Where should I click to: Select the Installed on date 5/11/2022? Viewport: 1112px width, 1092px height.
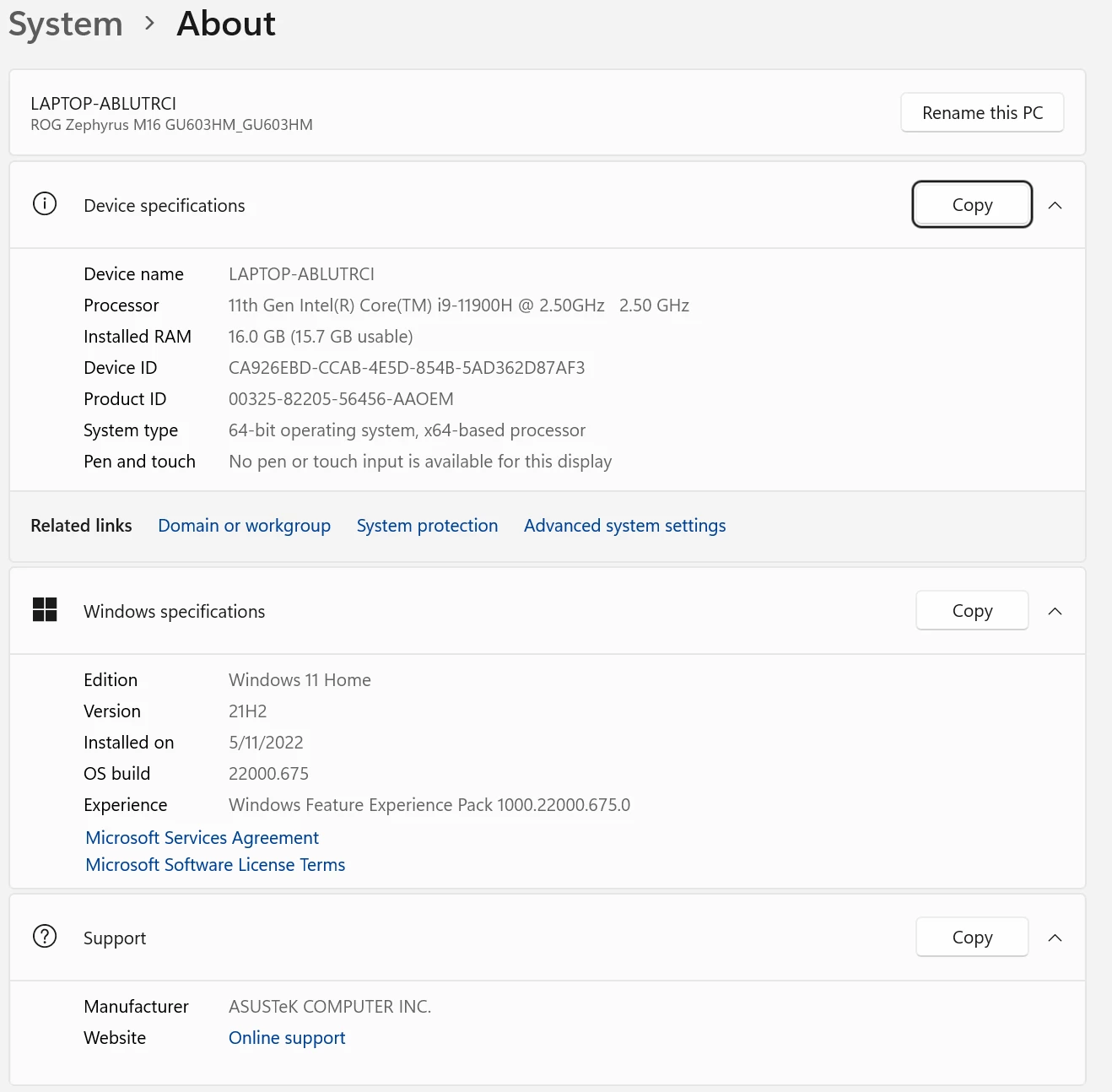coord(266,743)
